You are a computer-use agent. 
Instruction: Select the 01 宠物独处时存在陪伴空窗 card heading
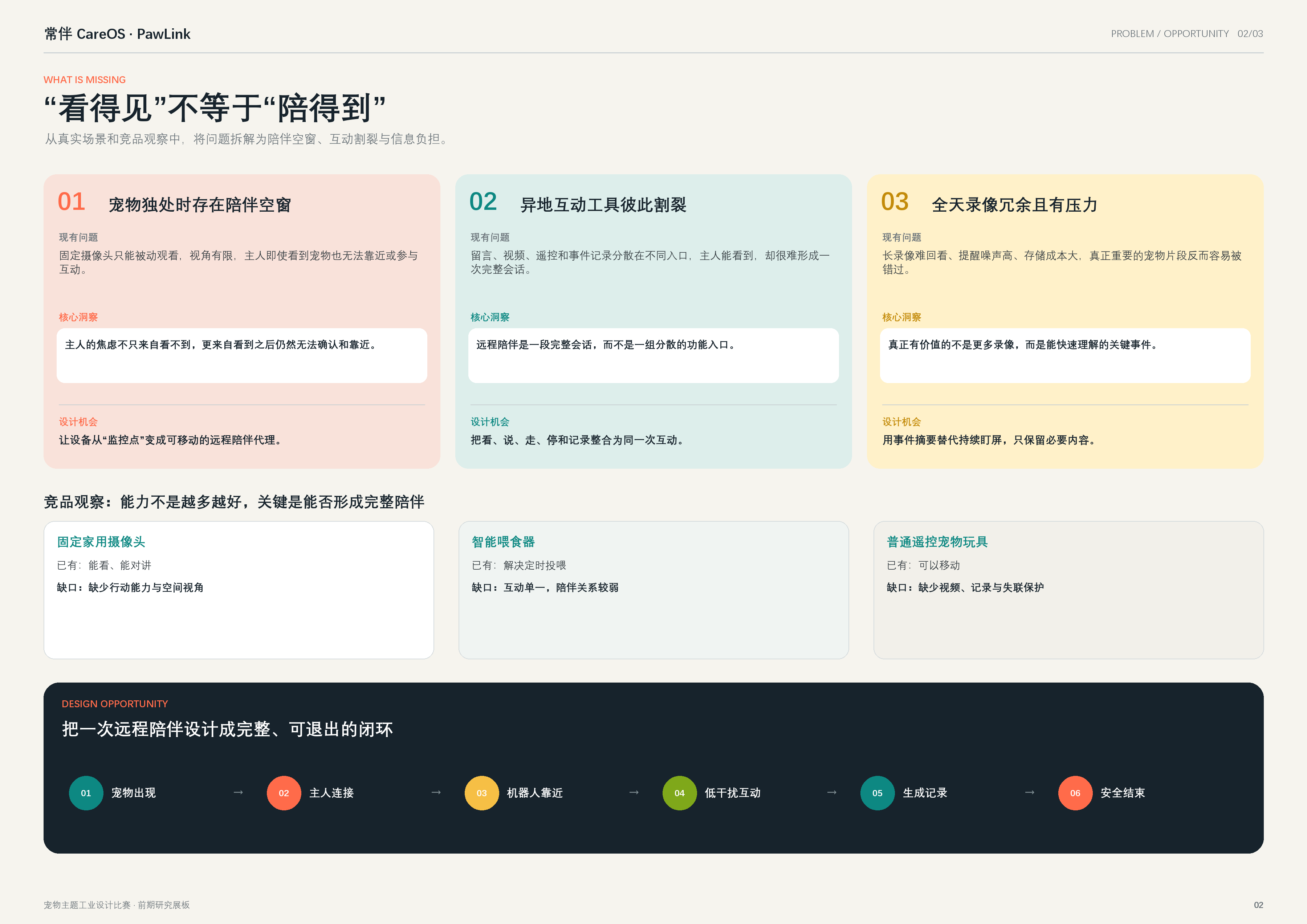pyautogui.click(x=174, y=203)
